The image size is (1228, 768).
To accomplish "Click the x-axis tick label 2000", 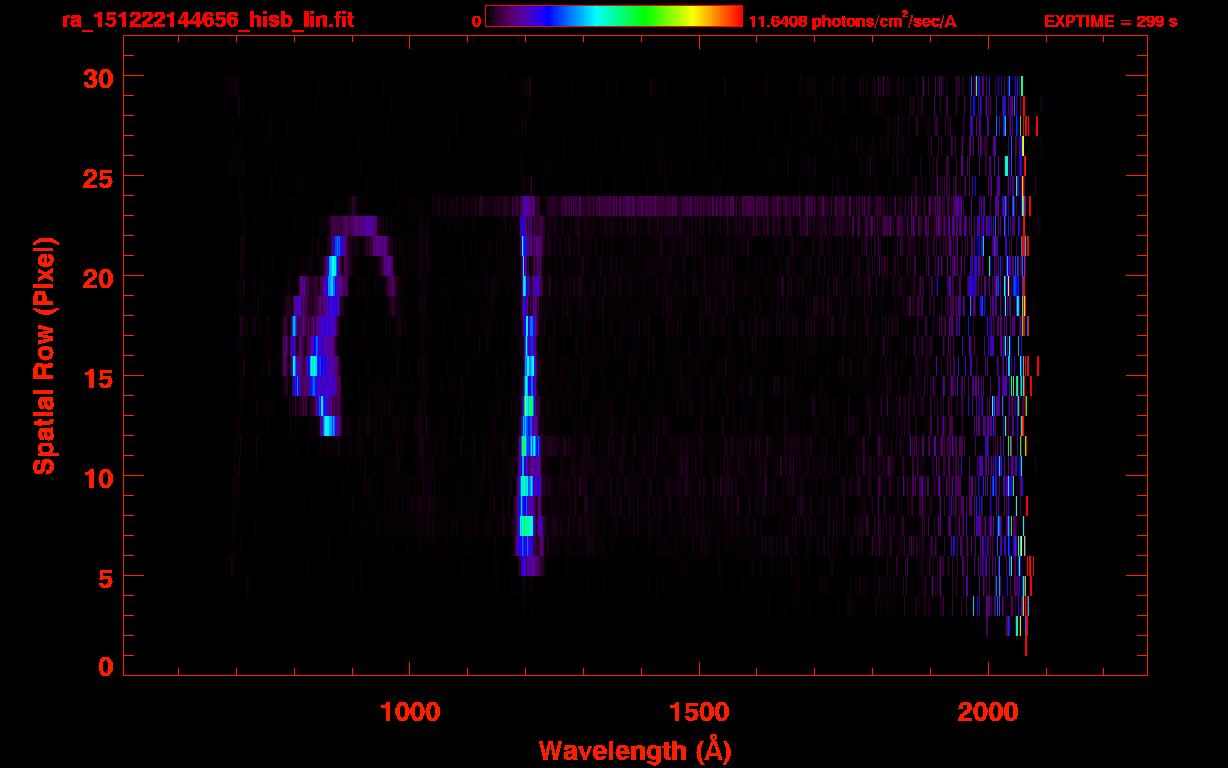I will click(988, 712).
